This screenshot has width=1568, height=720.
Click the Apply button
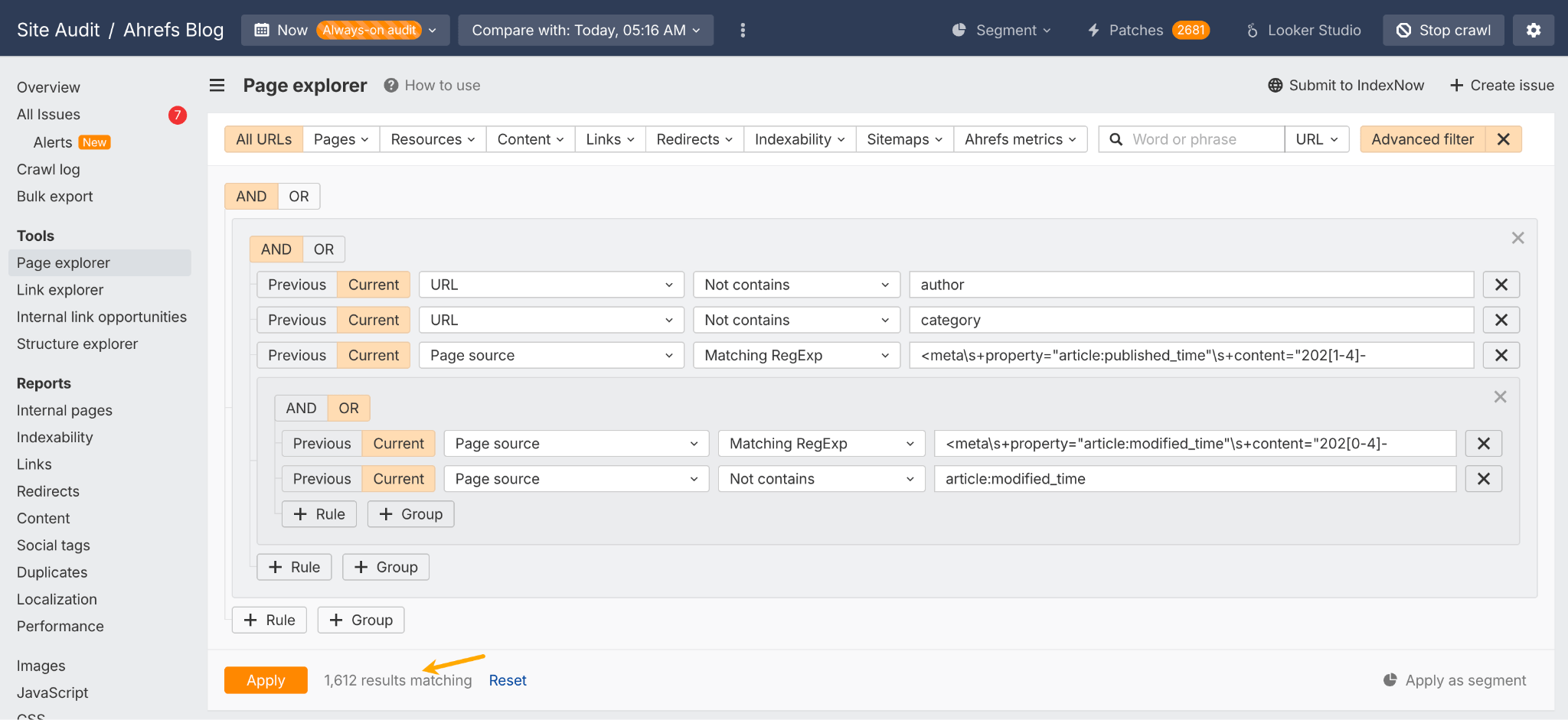pos(266,679)
